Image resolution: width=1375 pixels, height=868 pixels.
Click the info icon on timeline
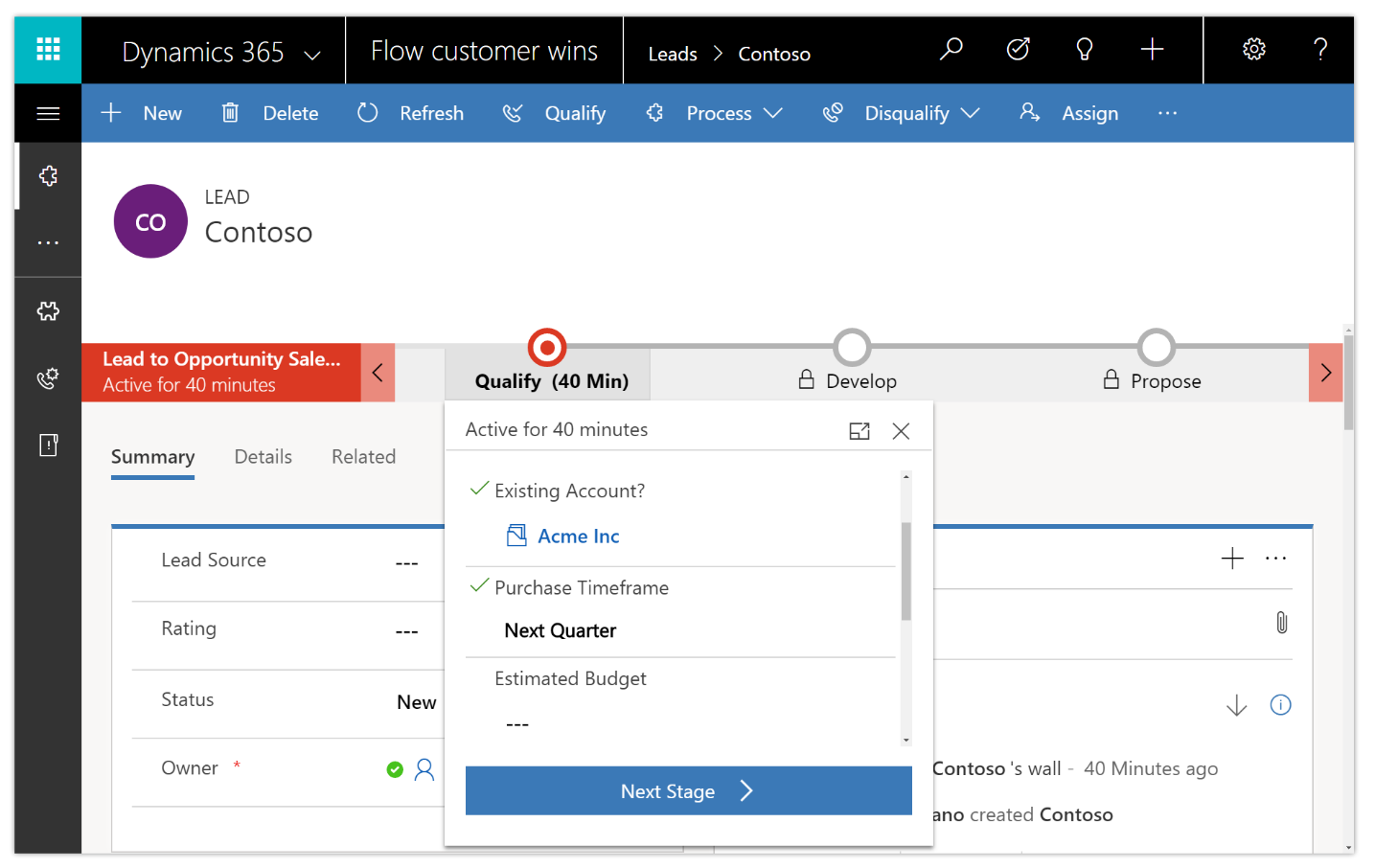[1280, 705]
